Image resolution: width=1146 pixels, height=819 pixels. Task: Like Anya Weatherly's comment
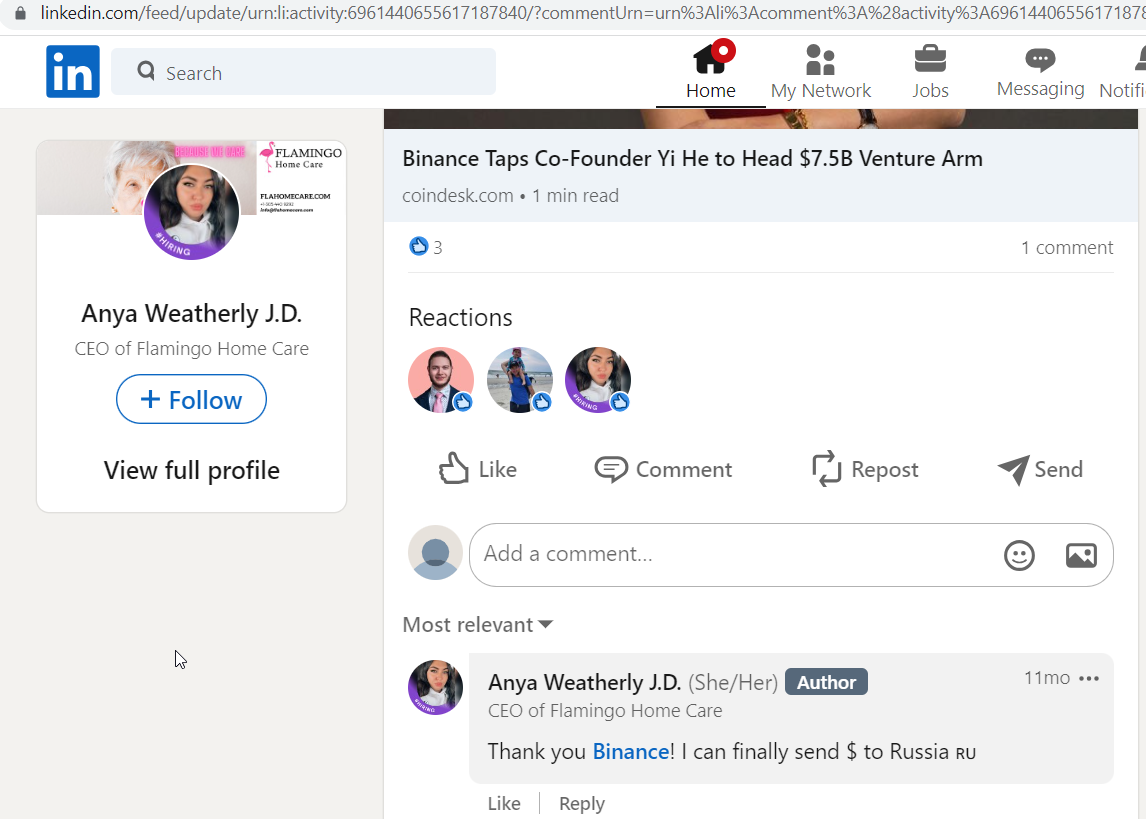click(x=504, y=803)
